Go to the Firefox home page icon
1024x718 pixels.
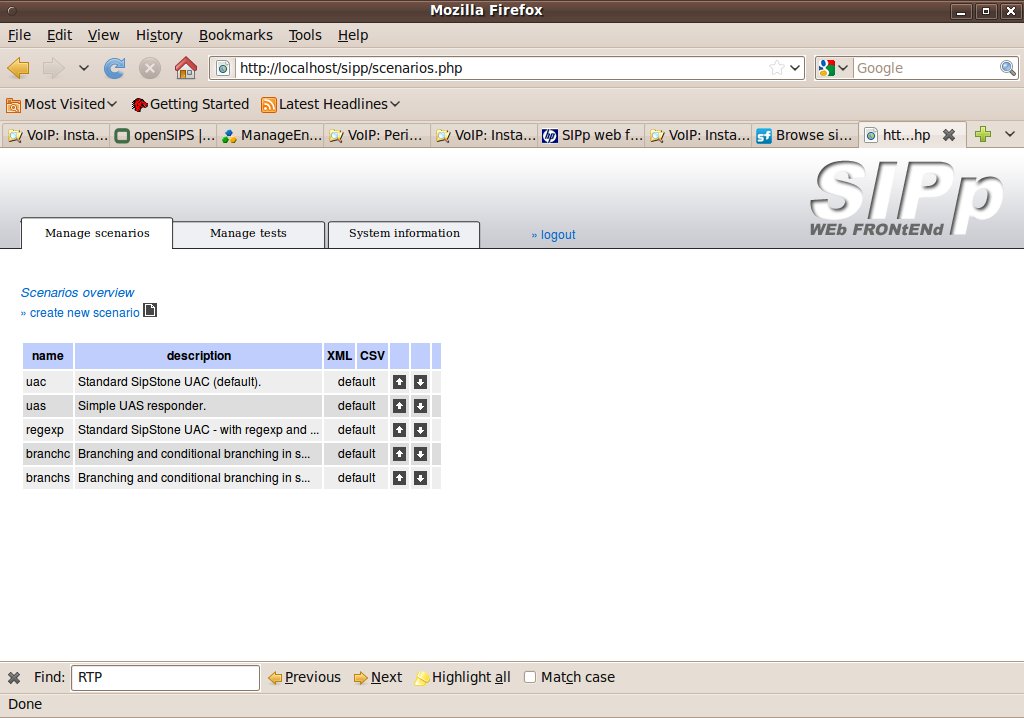(x=185, y=68)
